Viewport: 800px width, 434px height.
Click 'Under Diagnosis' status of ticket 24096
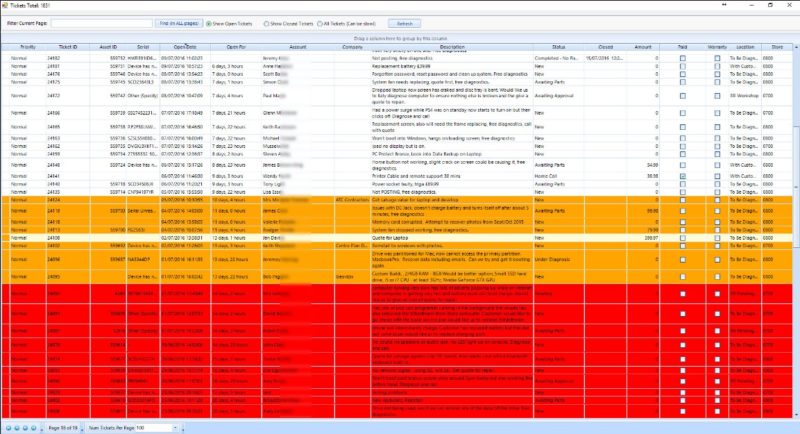pyautogui.click(x=558, y=260)
